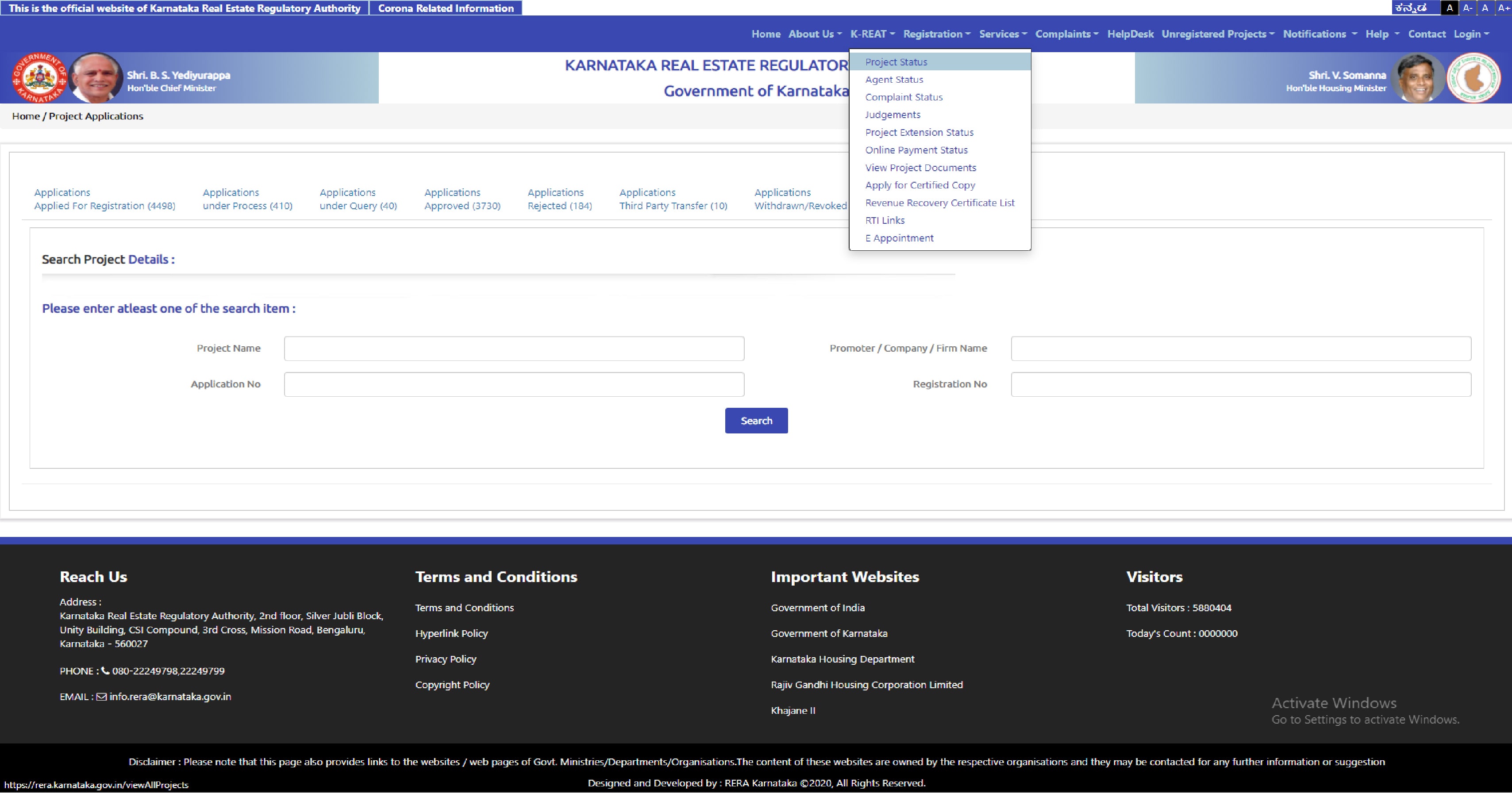Select Agent Status menu item
The height and width of the screenshot is (793, 1512).
point(940,79)
